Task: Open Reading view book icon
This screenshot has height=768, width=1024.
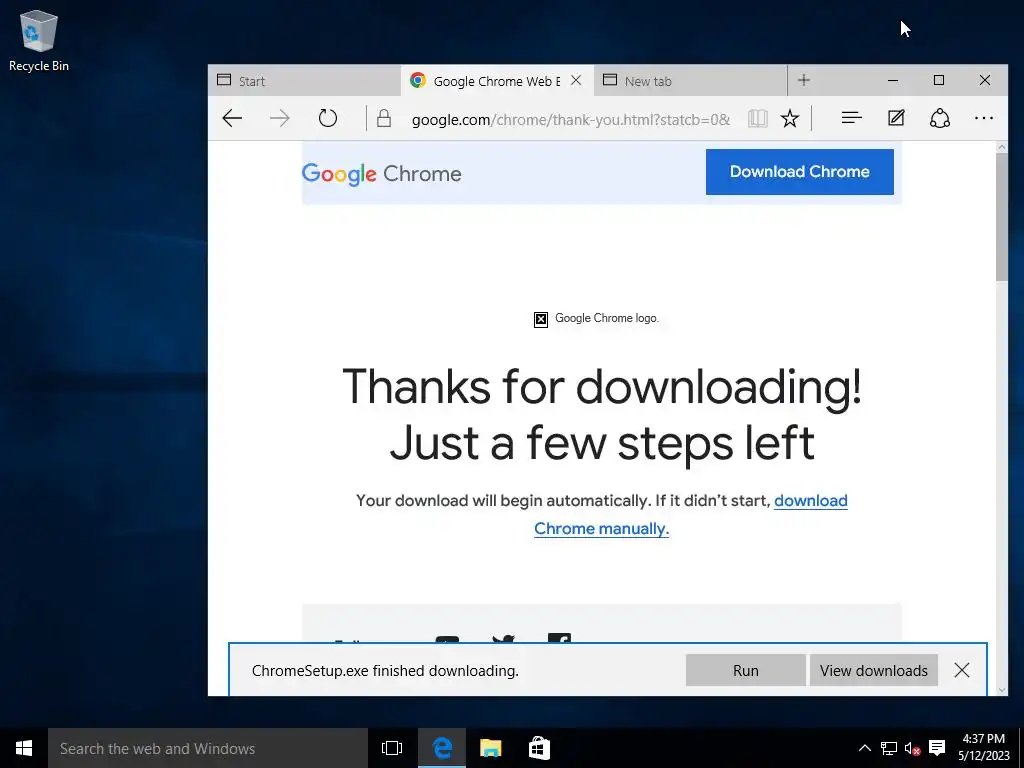Action: (758, 118)
